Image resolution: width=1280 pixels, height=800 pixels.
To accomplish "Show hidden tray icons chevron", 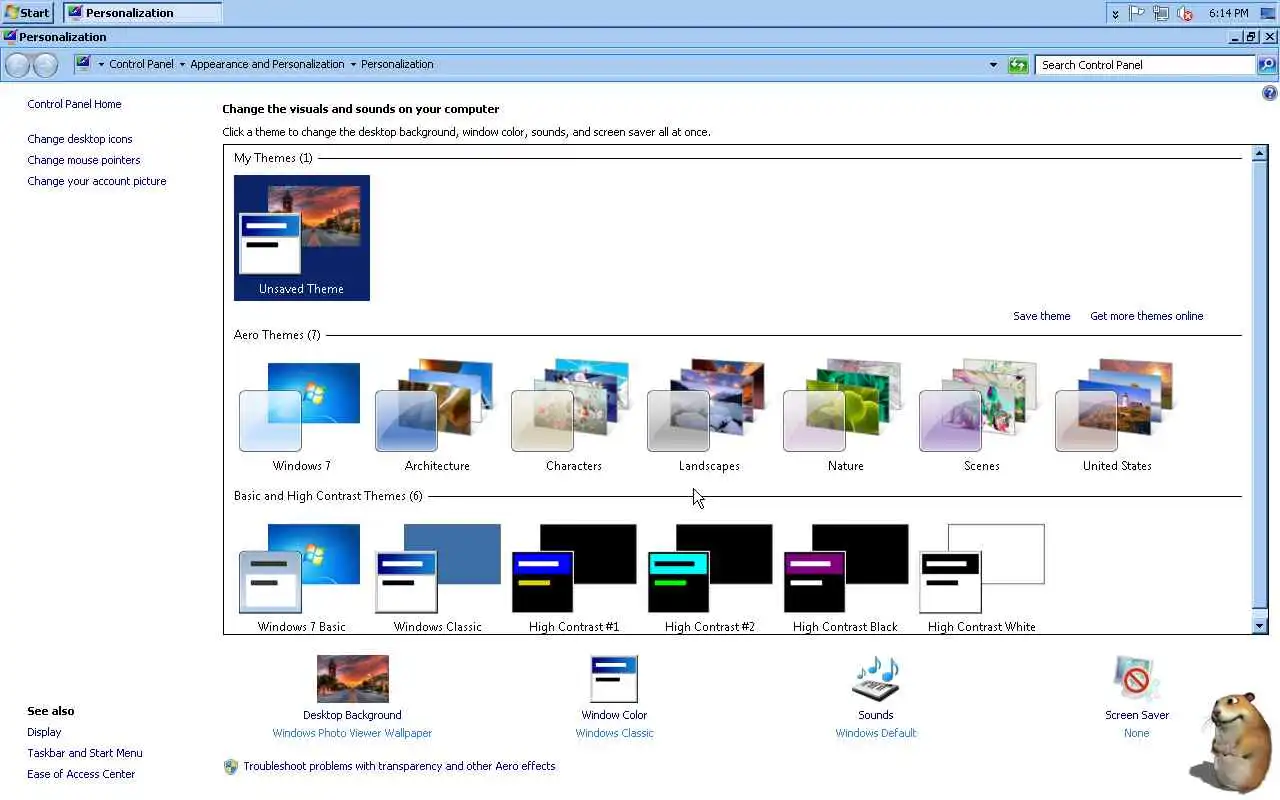I will (1115, 13).
